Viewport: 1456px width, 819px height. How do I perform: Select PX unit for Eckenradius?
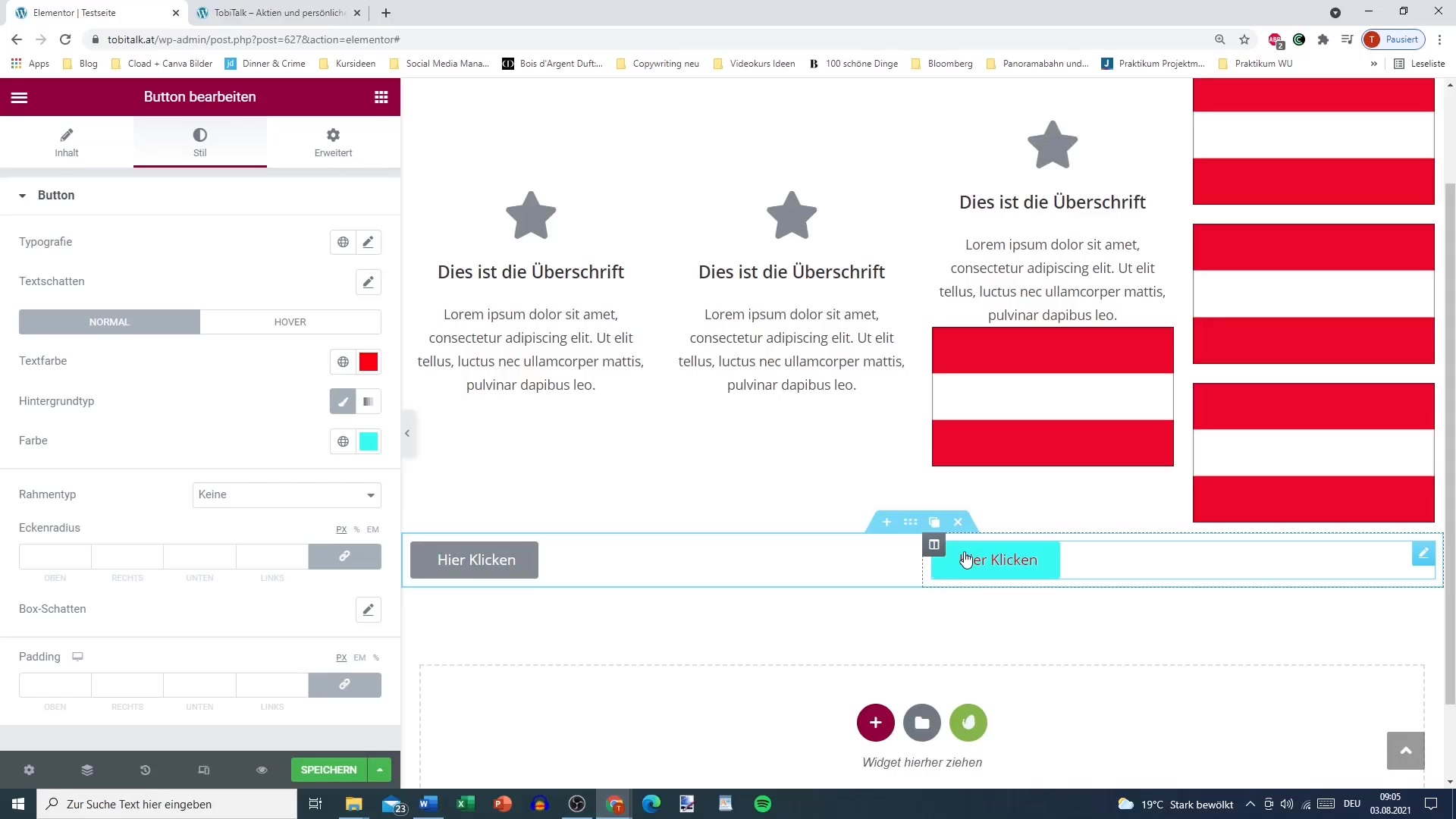click(341, 529)
